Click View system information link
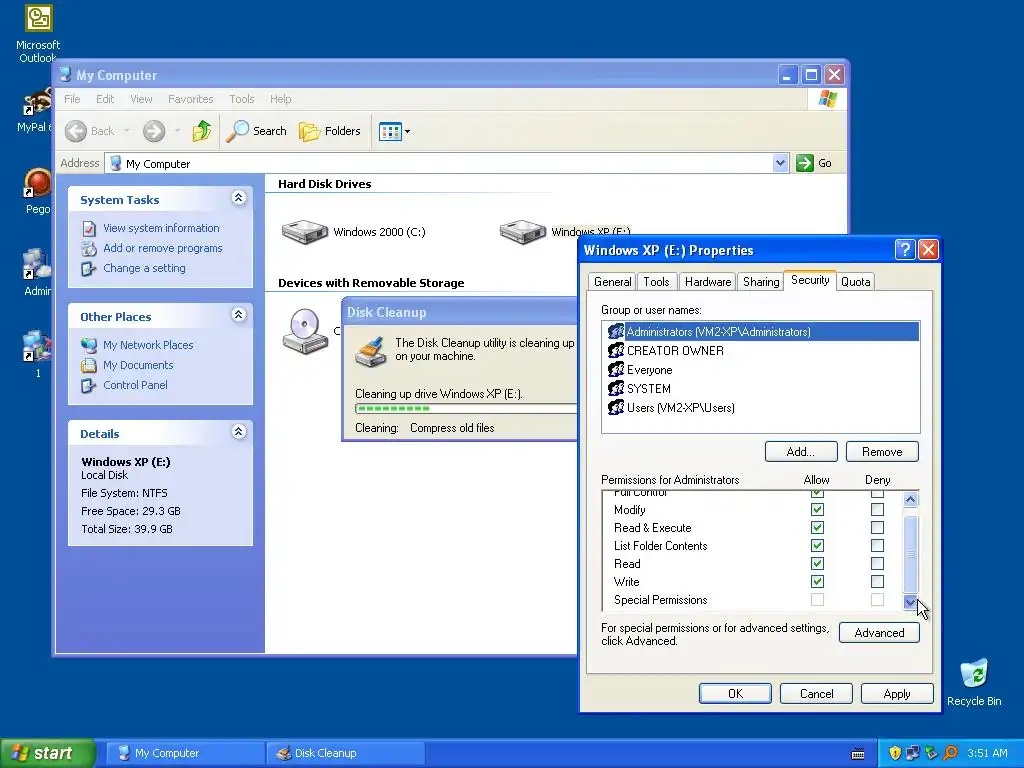 pos(161,228)
